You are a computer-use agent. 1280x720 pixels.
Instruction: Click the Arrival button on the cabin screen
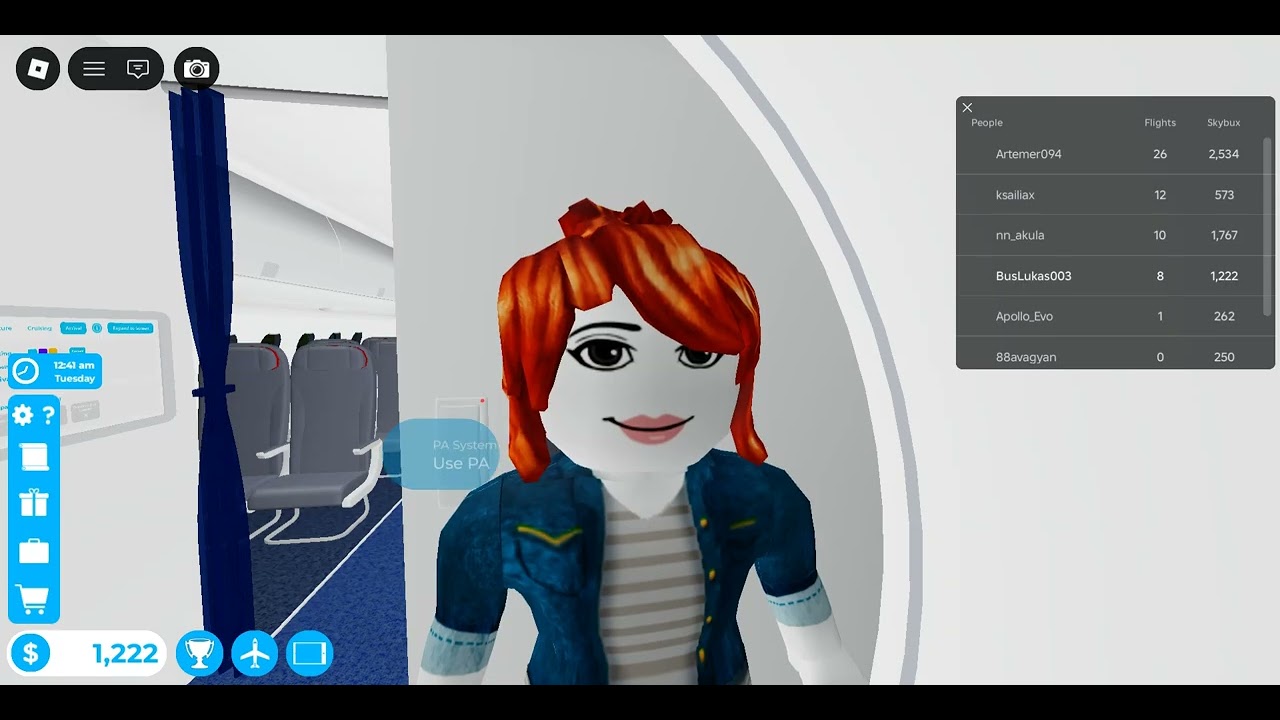click(74, 328)
